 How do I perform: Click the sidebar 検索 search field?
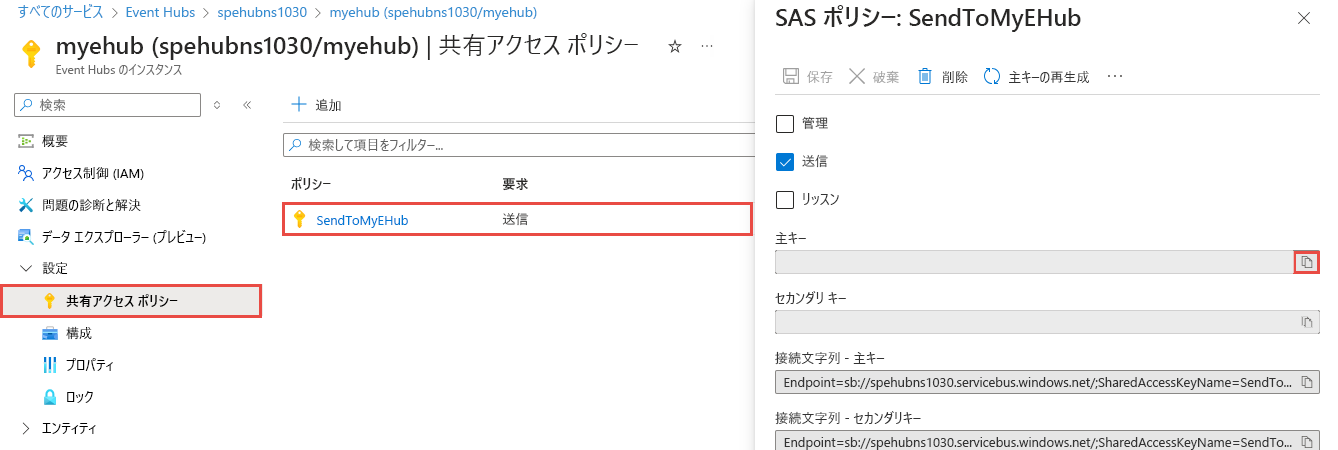coord(107,105)
